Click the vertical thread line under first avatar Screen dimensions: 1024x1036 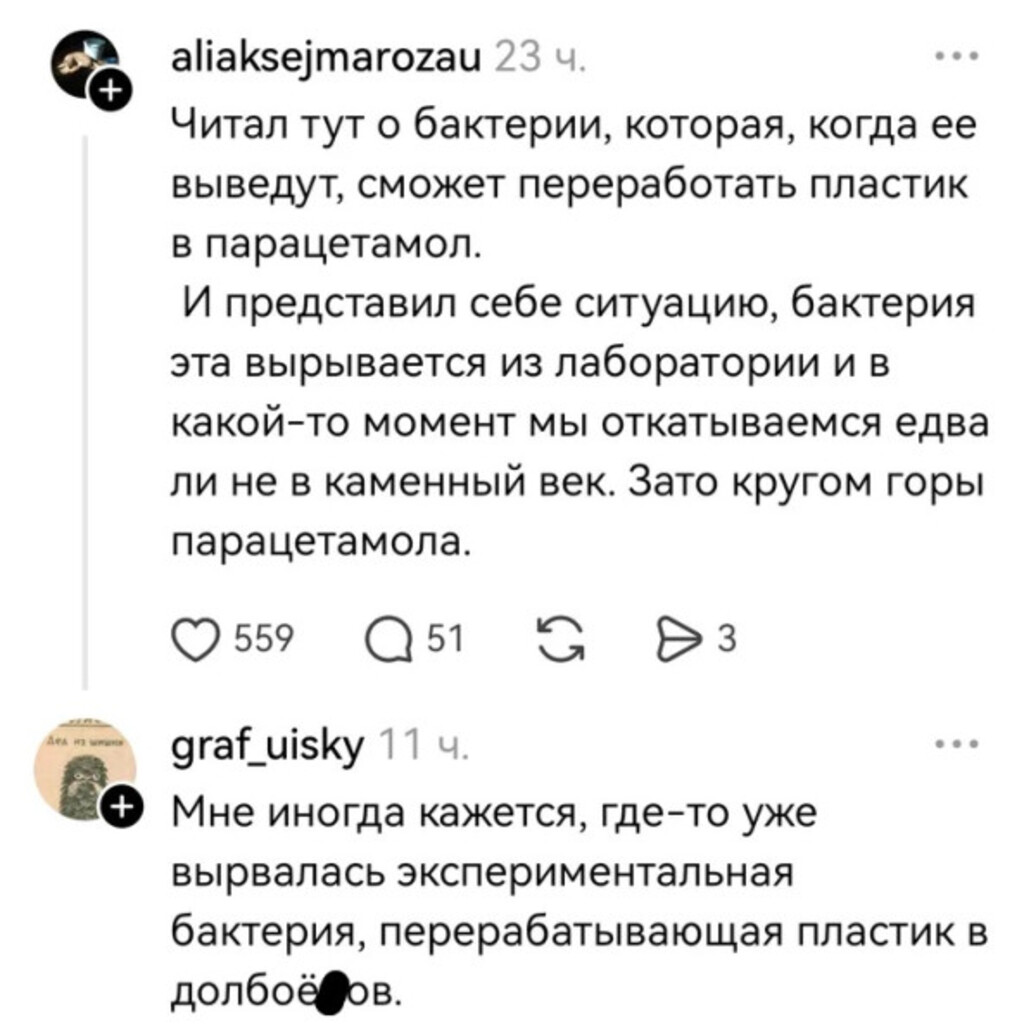83,400
